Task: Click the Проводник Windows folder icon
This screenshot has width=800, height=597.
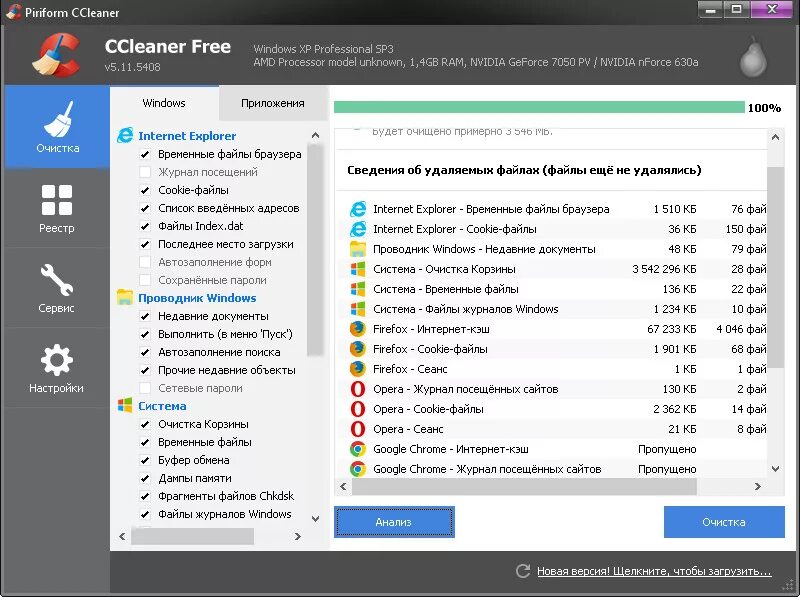Action: [x=125, y=297]
